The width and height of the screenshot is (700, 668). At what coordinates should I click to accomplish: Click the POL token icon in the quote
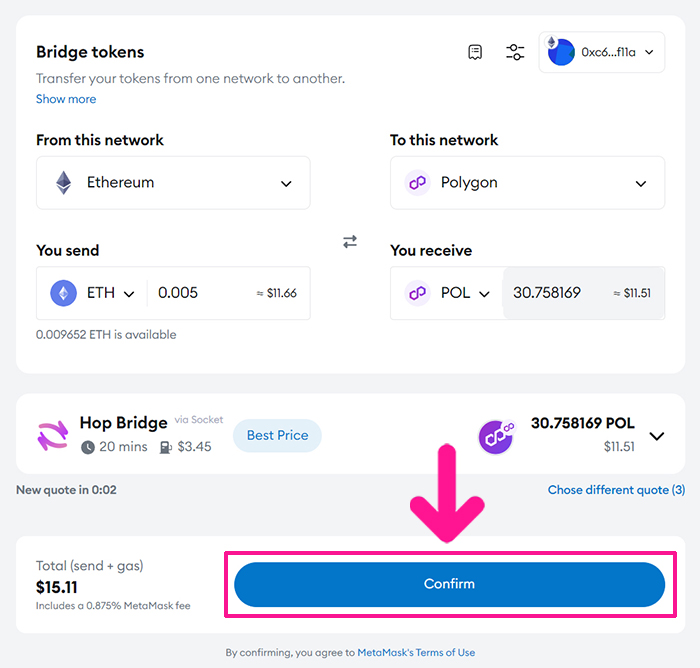tap(496, 437)
